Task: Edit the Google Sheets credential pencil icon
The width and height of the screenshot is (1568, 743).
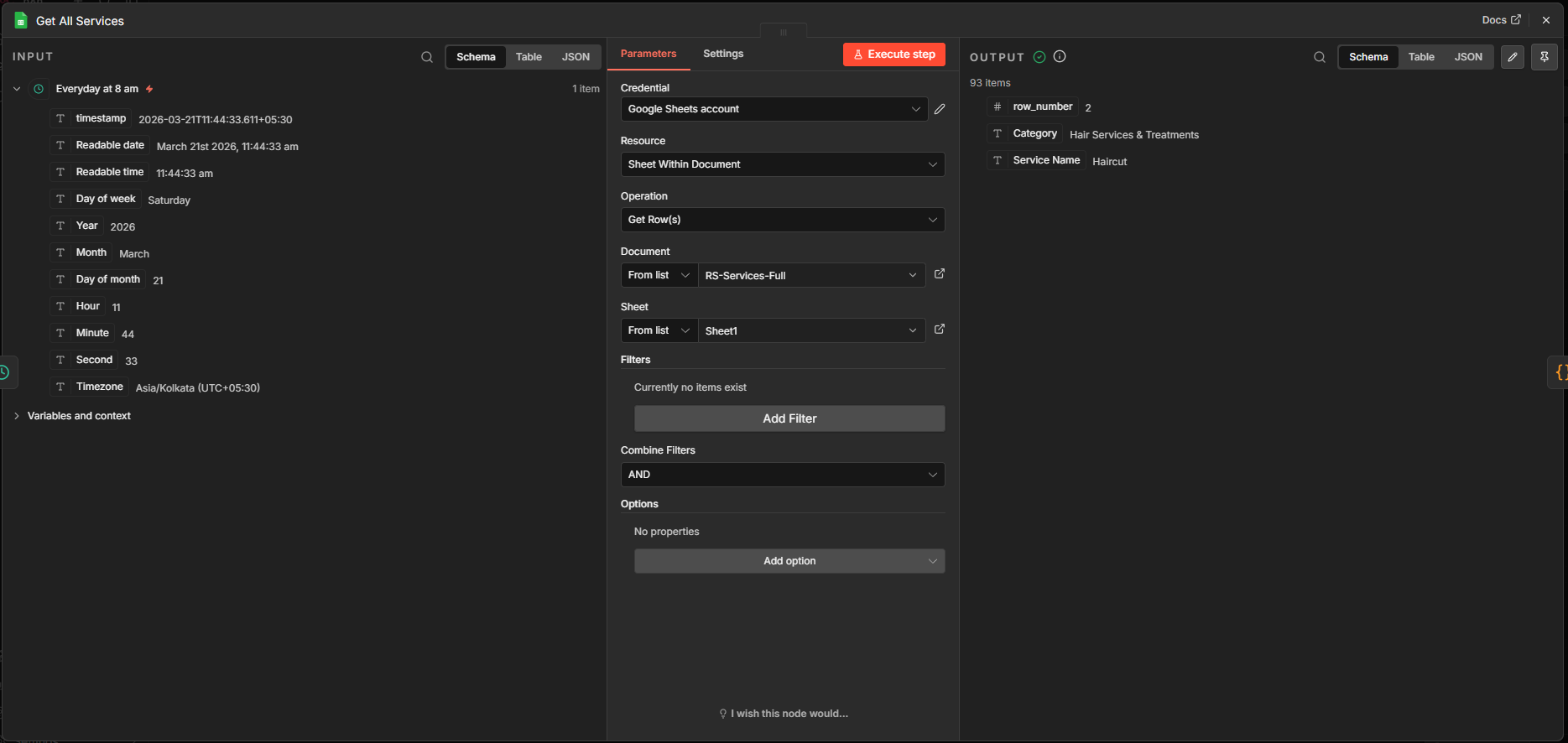Action: (x=940, y=109)
